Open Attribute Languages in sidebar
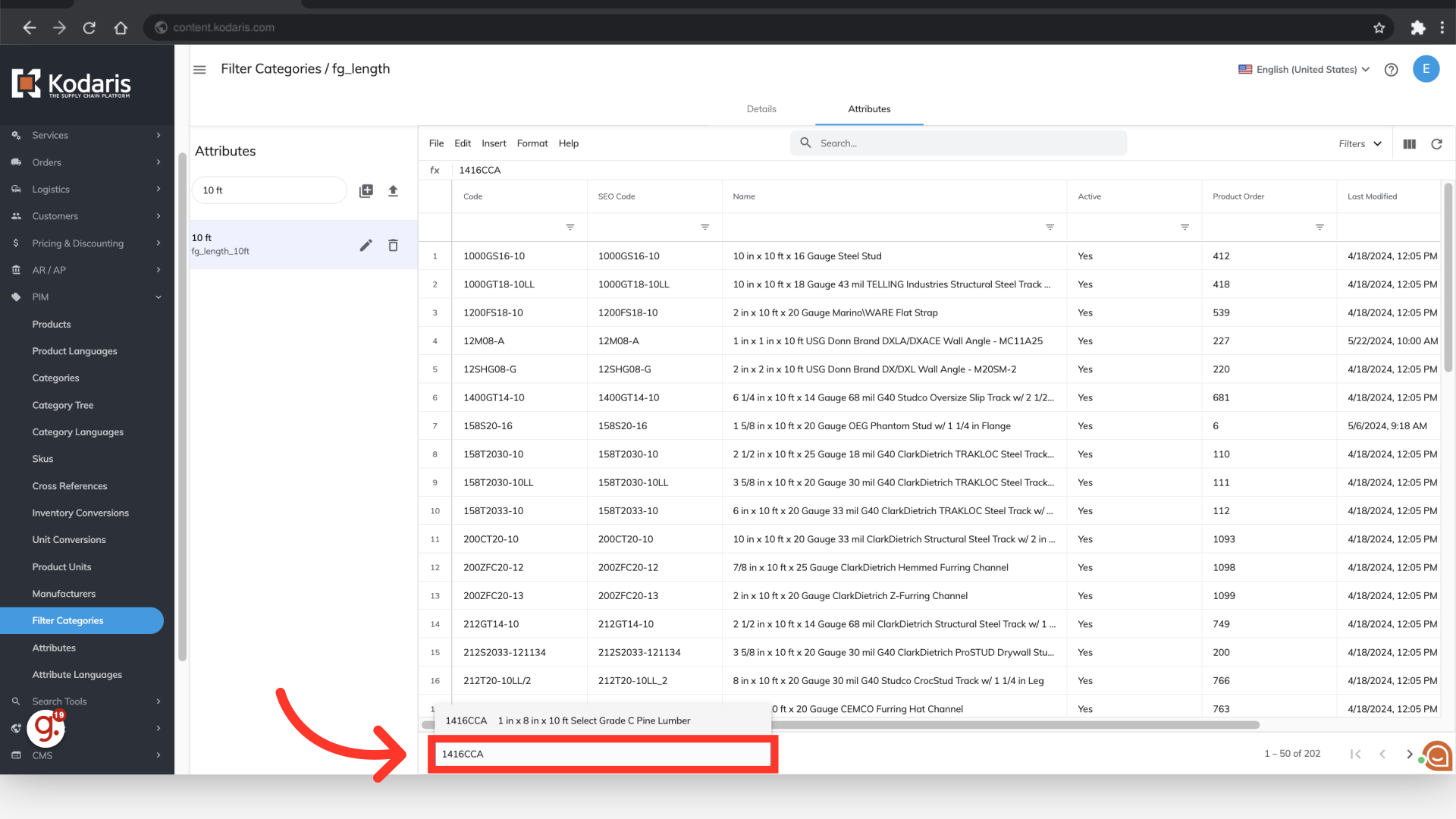Viewport: 1456px width, 819px height. tap(77, 675)
